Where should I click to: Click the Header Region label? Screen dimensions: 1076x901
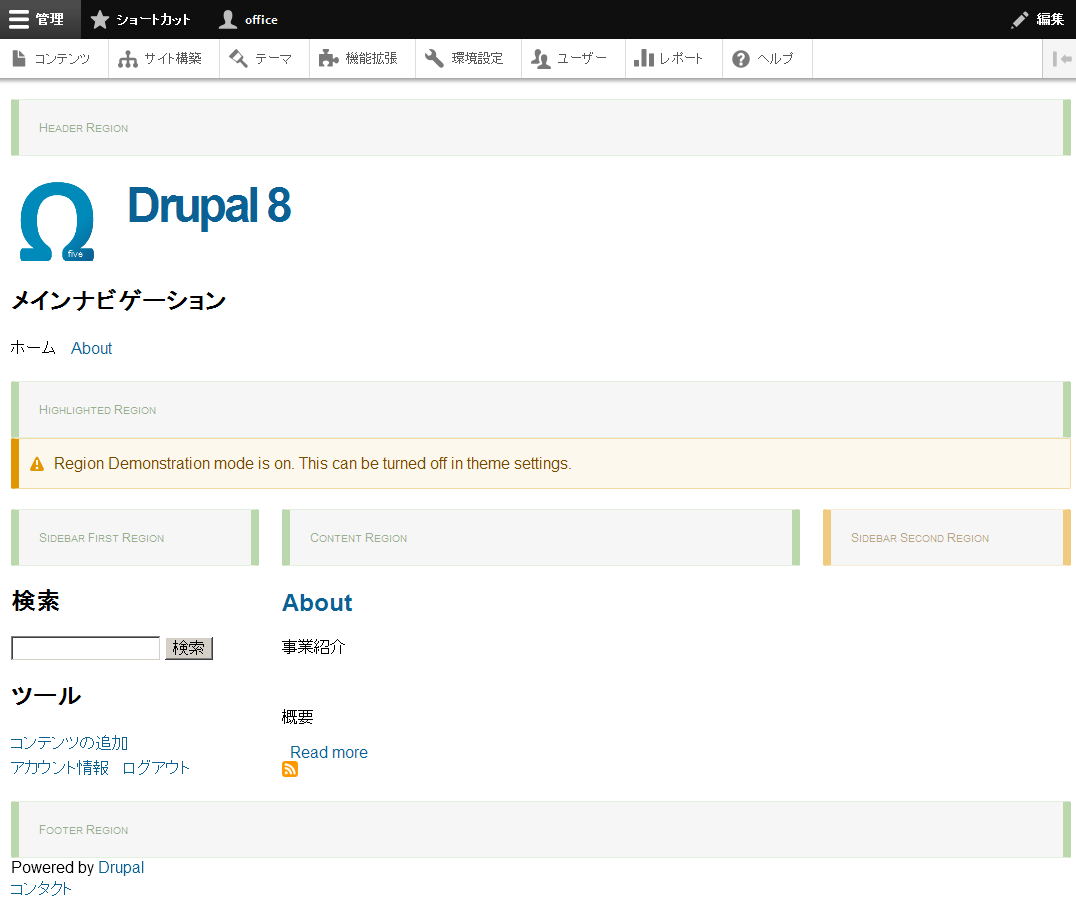coord(84,128)
